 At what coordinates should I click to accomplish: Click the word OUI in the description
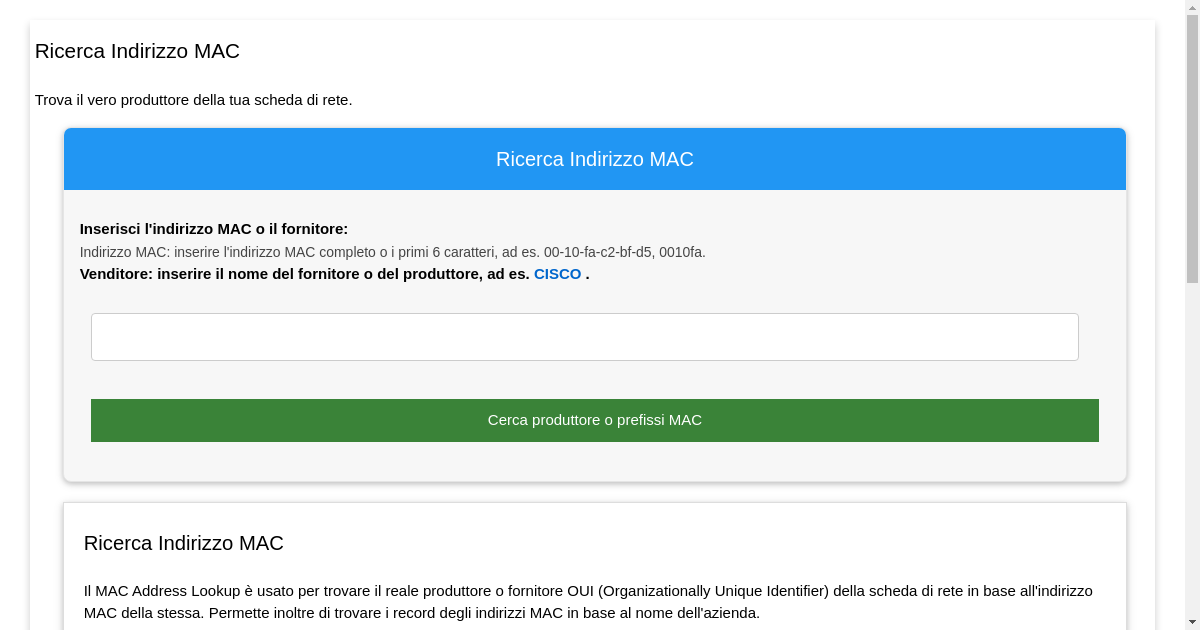[580, 591]
